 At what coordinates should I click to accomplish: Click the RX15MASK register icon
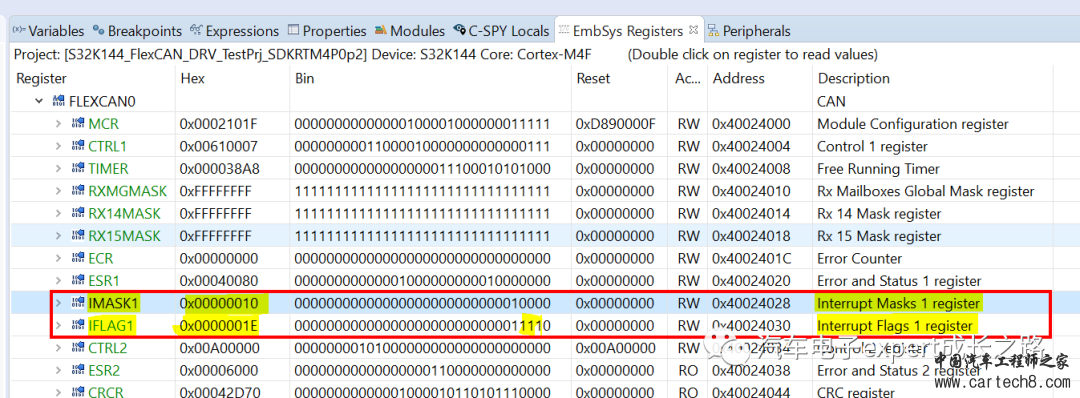78,236
